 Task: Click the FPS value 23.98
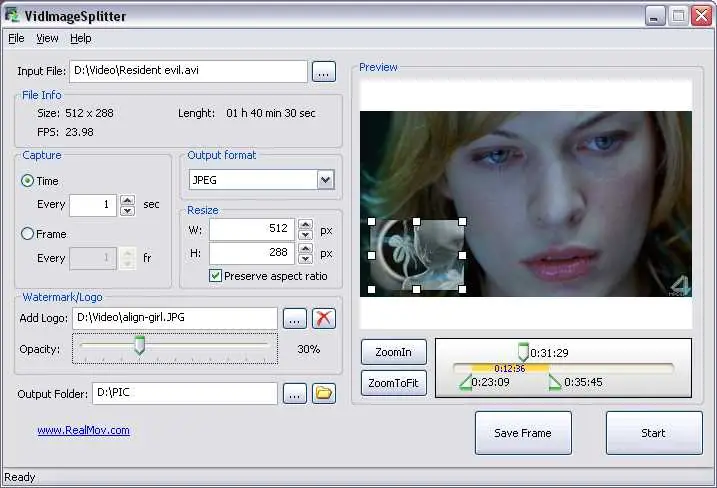point(79,132)
